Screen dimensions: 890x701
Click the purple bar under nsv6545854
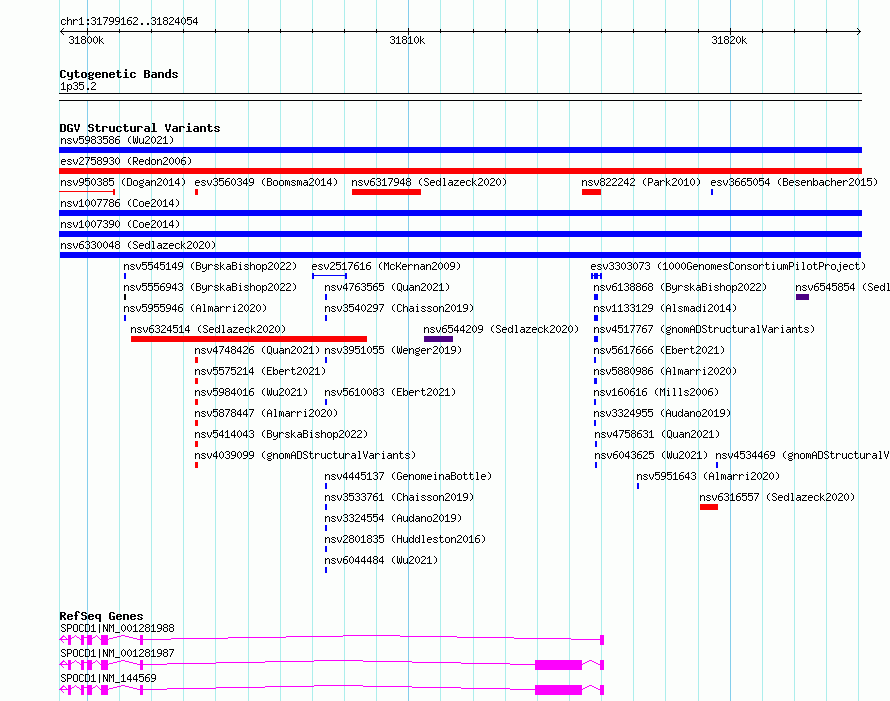point(802,297)
